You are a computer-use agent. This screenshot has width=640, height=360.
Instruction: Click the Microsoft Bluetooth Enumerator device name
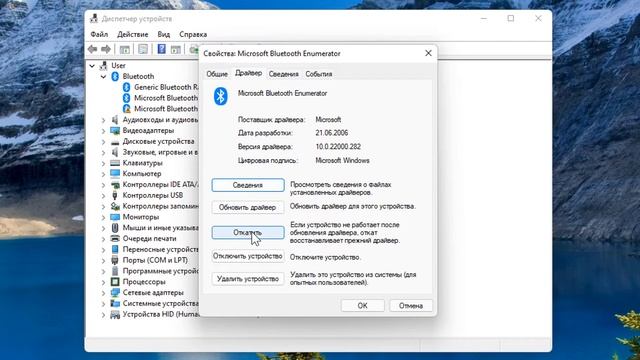point(282,93)
